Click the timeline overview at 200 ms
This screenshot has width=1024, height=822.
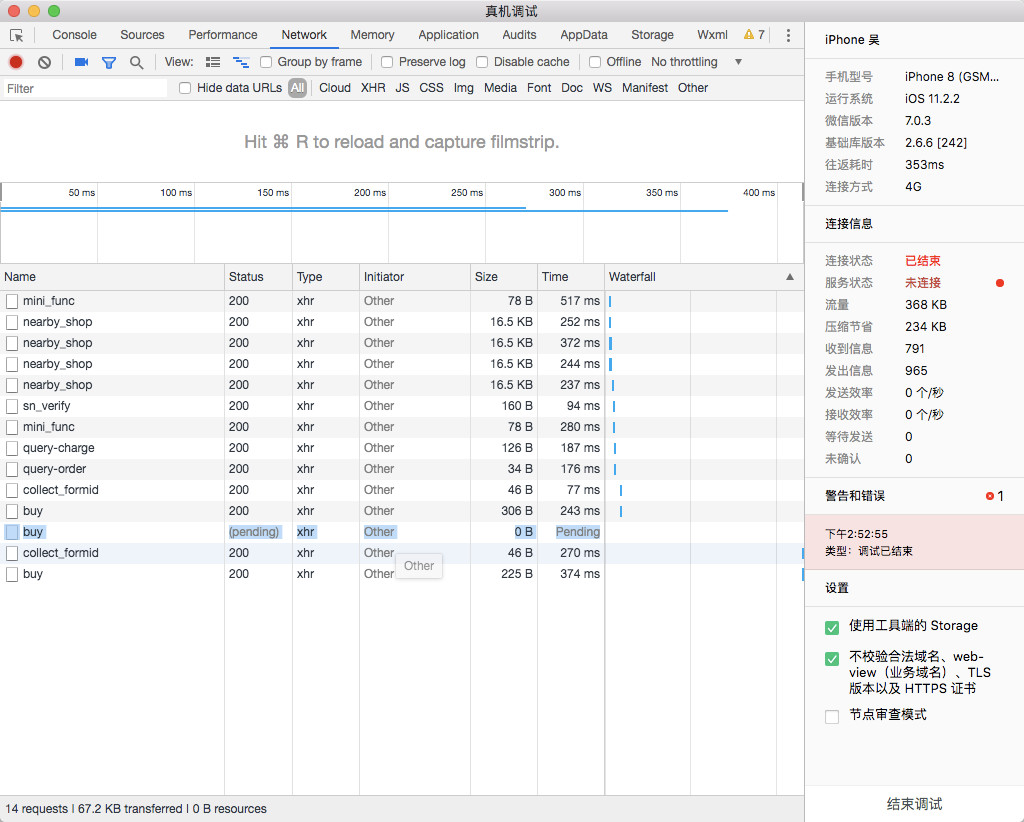tap(369, 193)
